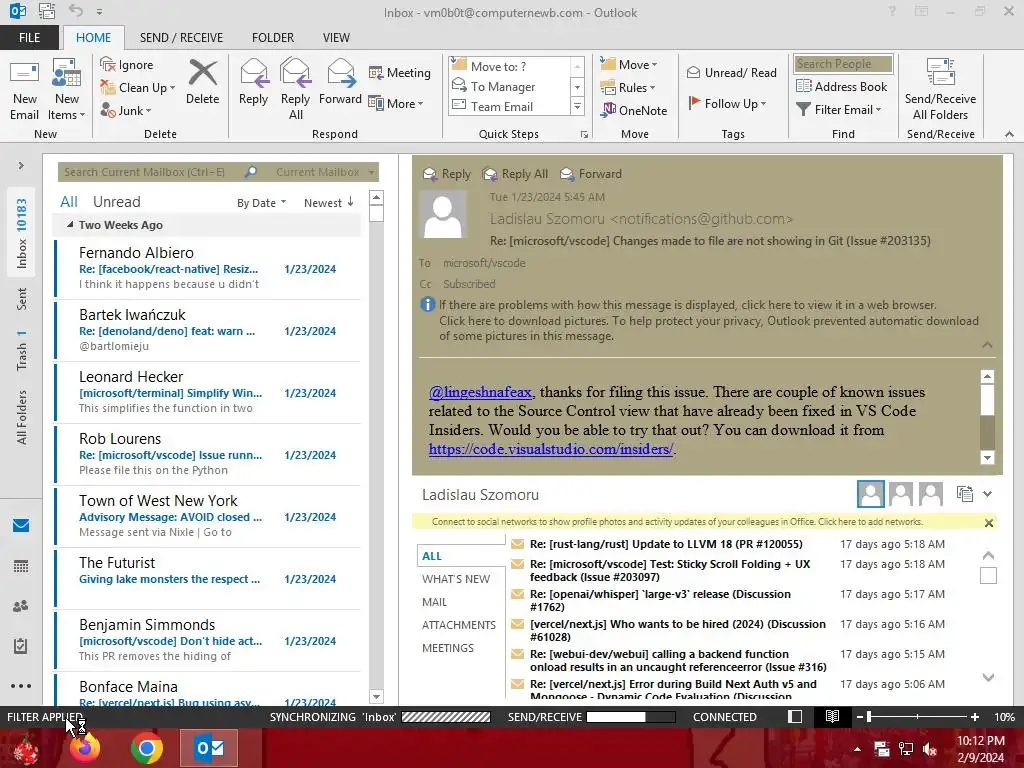Select the Team Email quick step
The image size is (1024, 768).
(x=502, y=106)
